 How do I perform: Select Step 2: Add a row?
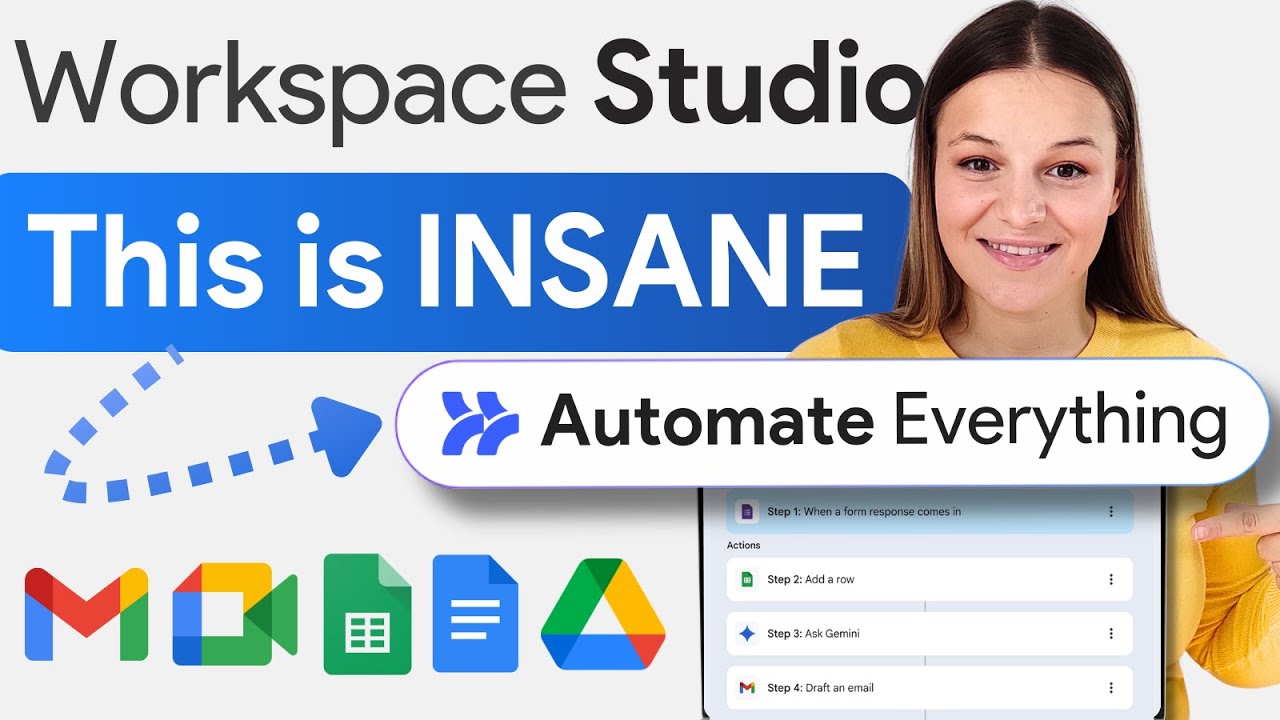tap(930, 579)
